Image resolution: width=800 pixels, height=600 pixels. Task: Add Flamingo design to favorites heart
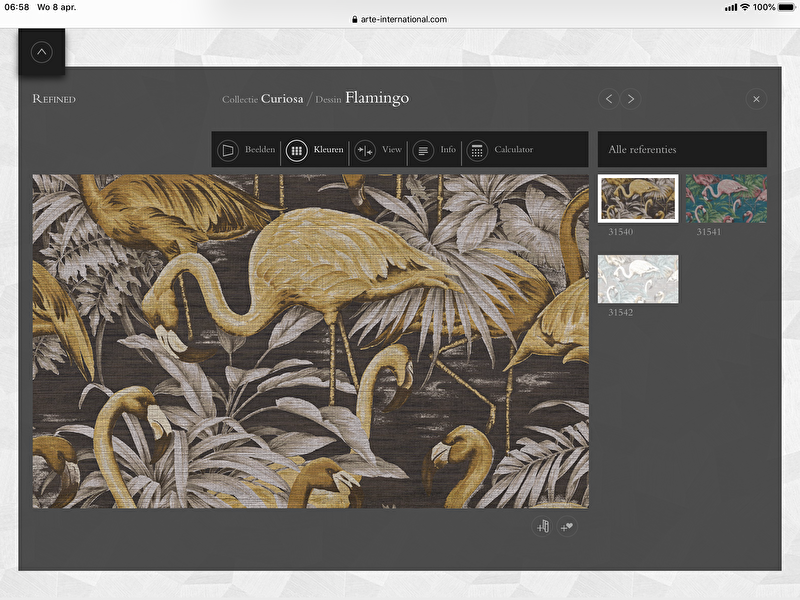click(567, 527)
